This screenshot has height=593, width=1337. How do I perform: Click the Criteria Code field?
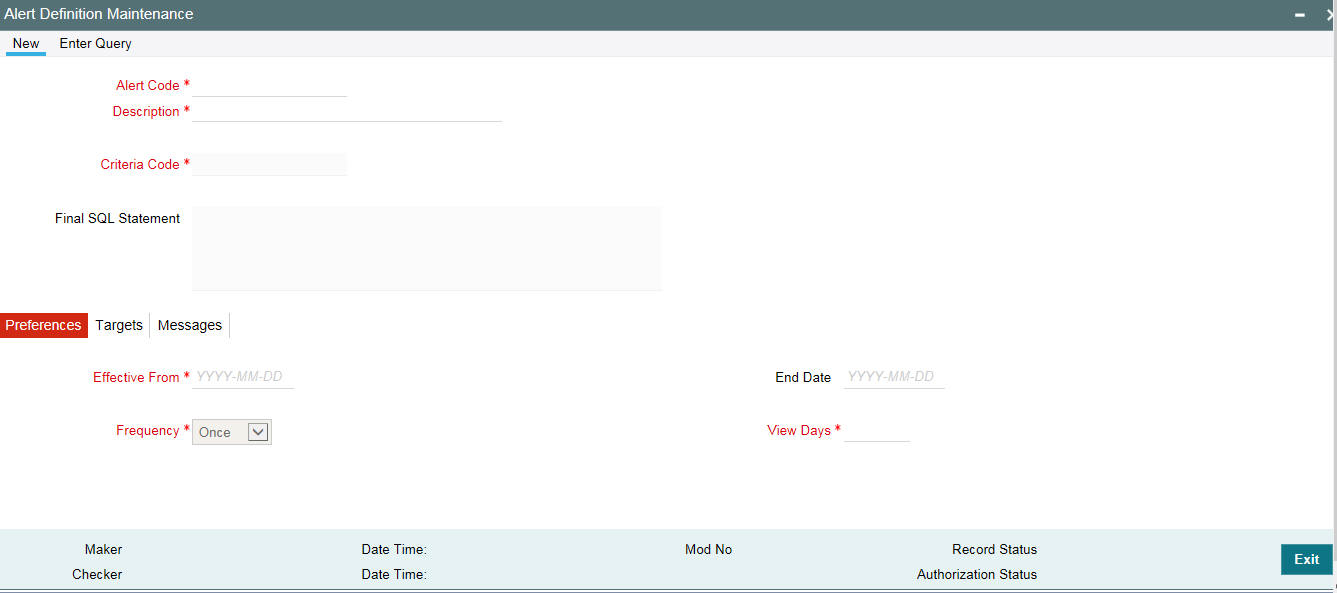point(269,164)
